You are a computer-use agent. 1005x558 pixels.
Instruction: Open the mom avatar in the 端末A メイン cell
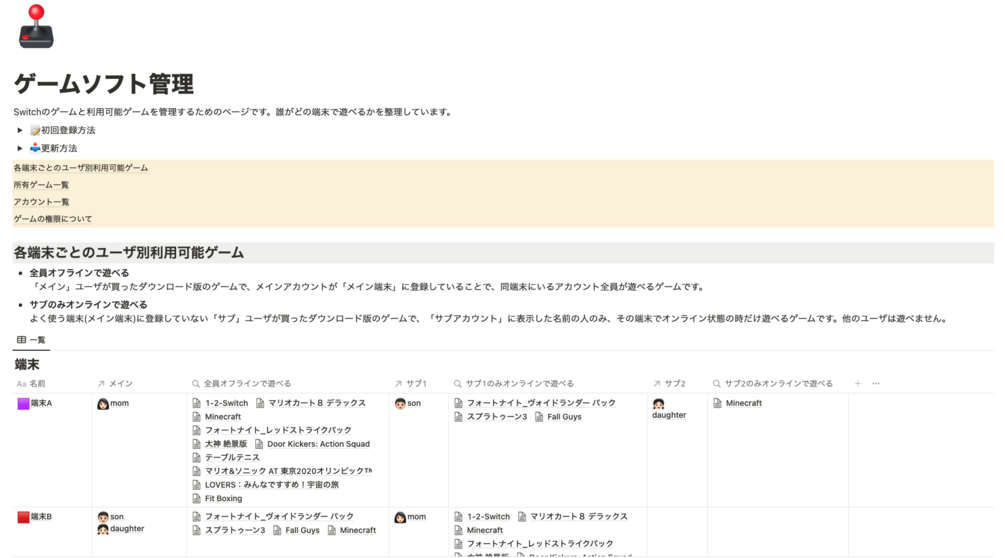pos(103,404)
